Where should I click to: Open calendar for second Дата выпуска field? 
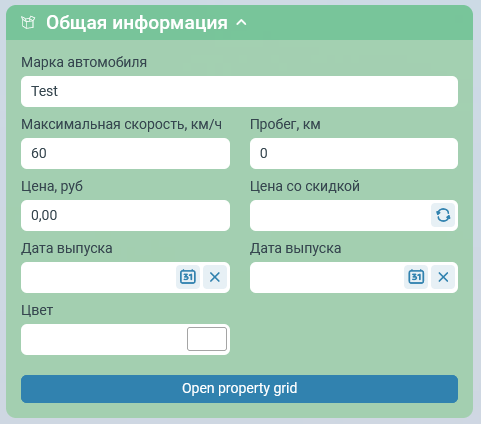click(416, 277)
